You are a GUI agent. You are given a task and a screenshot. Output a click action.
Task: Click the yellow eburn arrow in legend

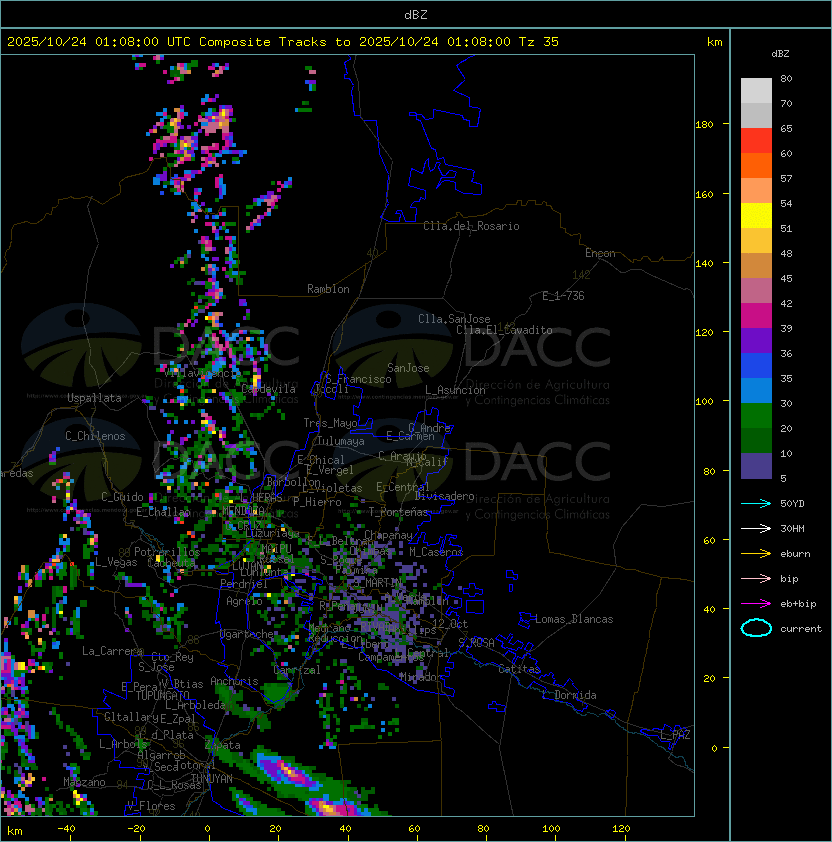756,554
